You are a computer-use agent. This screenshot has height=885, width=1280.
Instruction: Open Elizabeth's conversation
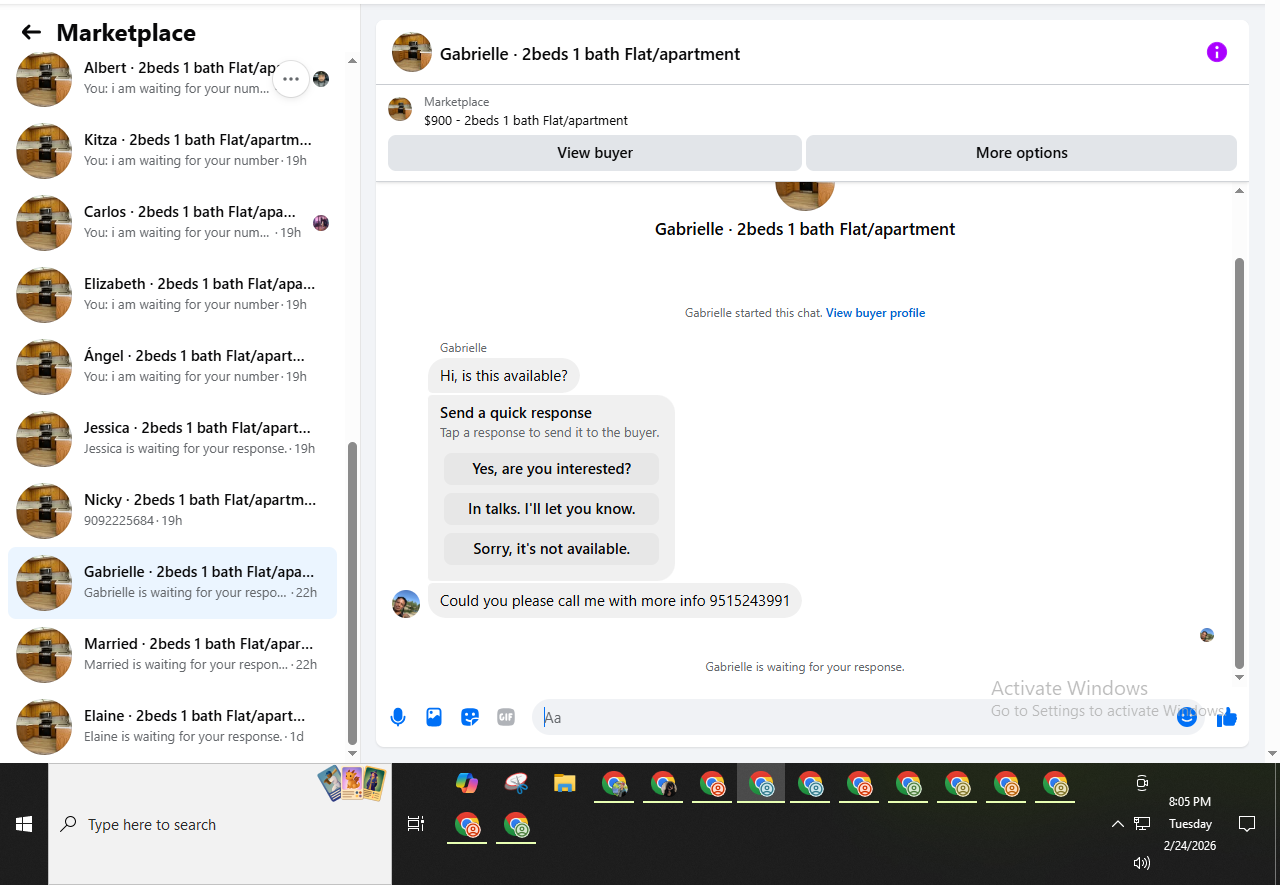point(172,295)
